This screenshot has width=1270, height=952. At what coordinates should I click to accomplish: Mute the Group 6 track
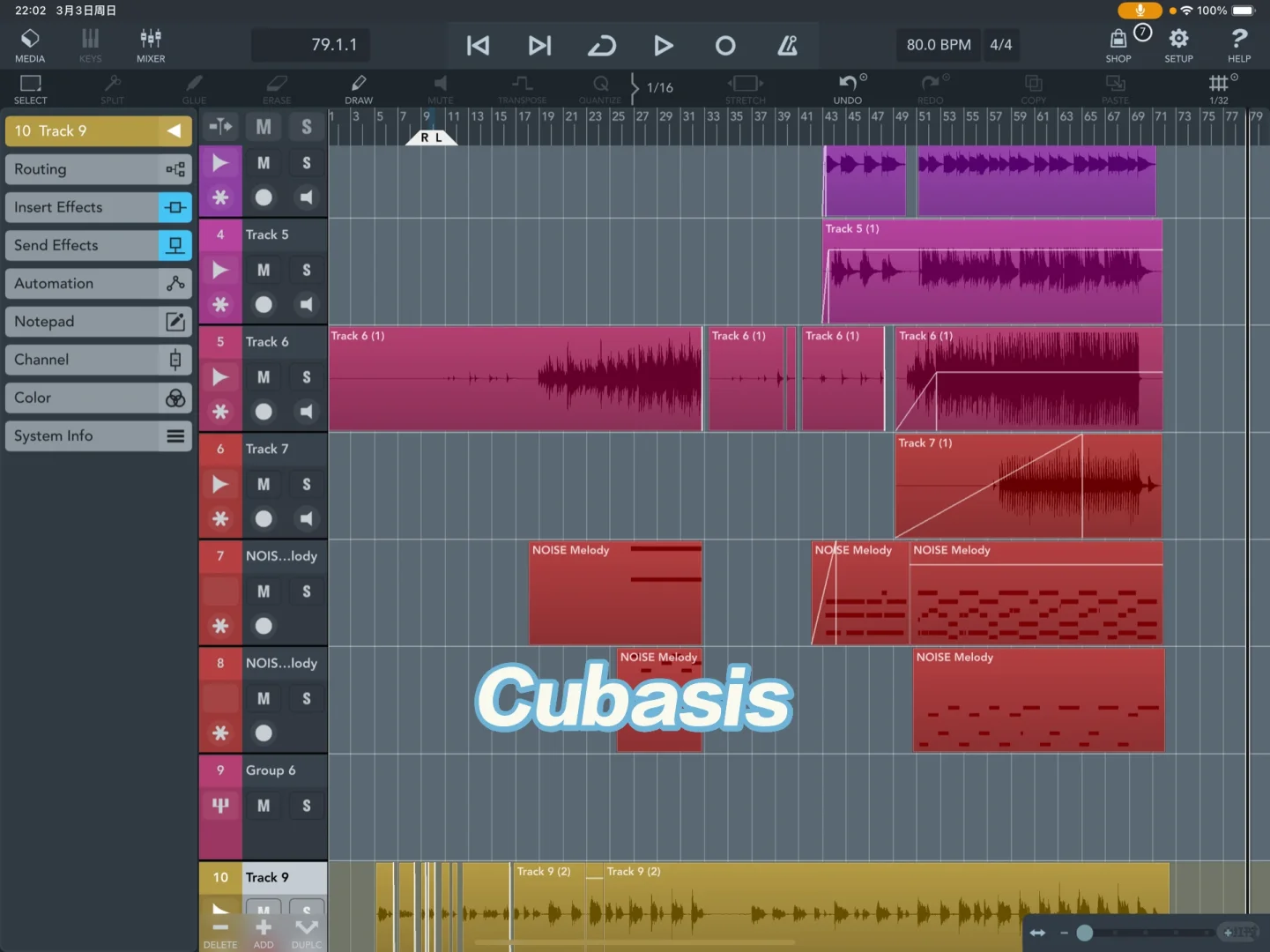(264, 806)
